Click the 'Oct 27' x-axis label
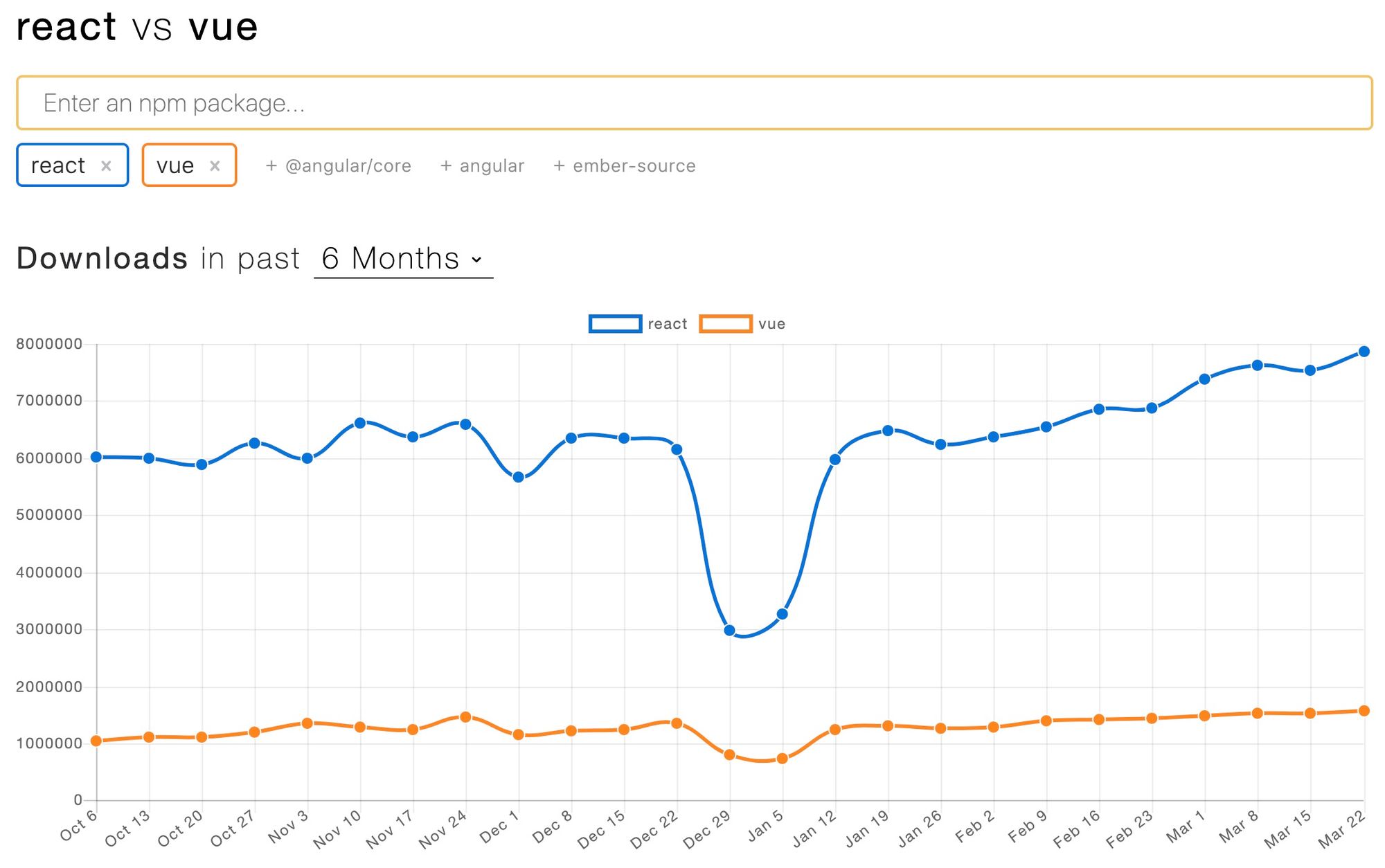Image resolution: width=1385 pixels, height=868 pixels. point(233,829)
